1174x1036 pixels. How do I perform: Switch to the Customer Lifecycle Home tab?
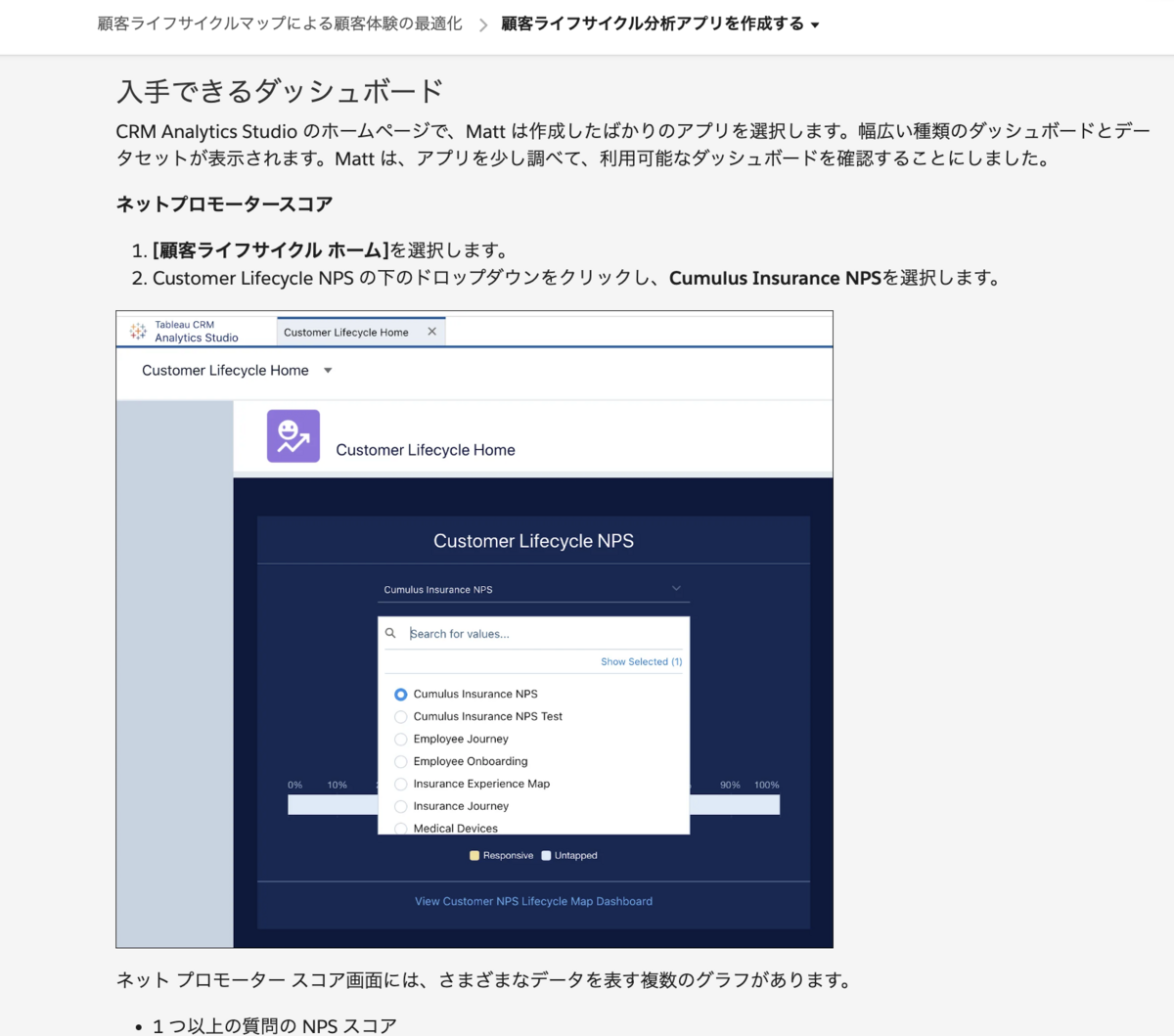(345, 332)
